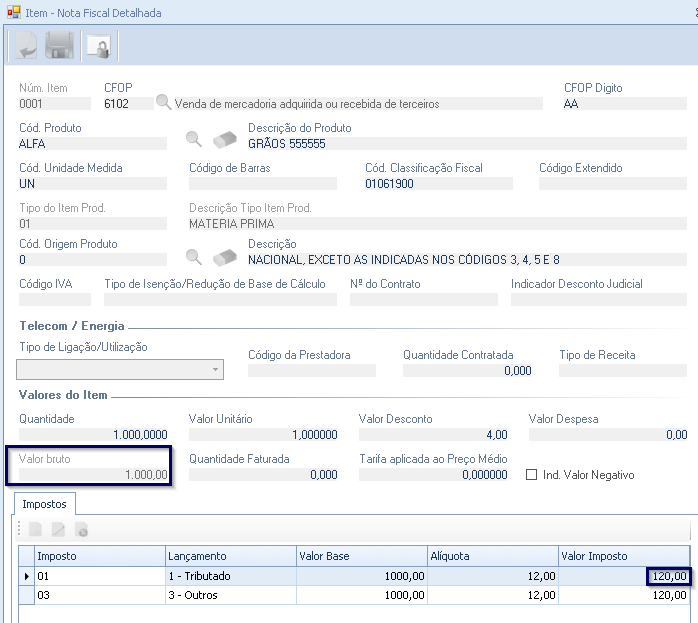Click the magnifier beside Cód. Origem Produto
This screenshot has width=698, height=623.
(195, 256)
